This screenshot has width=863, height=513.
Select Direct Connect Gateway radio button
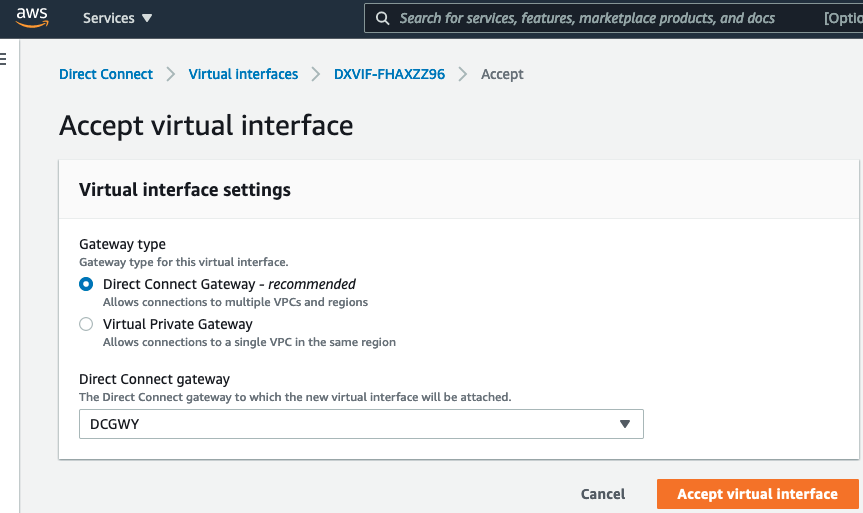(86, 284)
